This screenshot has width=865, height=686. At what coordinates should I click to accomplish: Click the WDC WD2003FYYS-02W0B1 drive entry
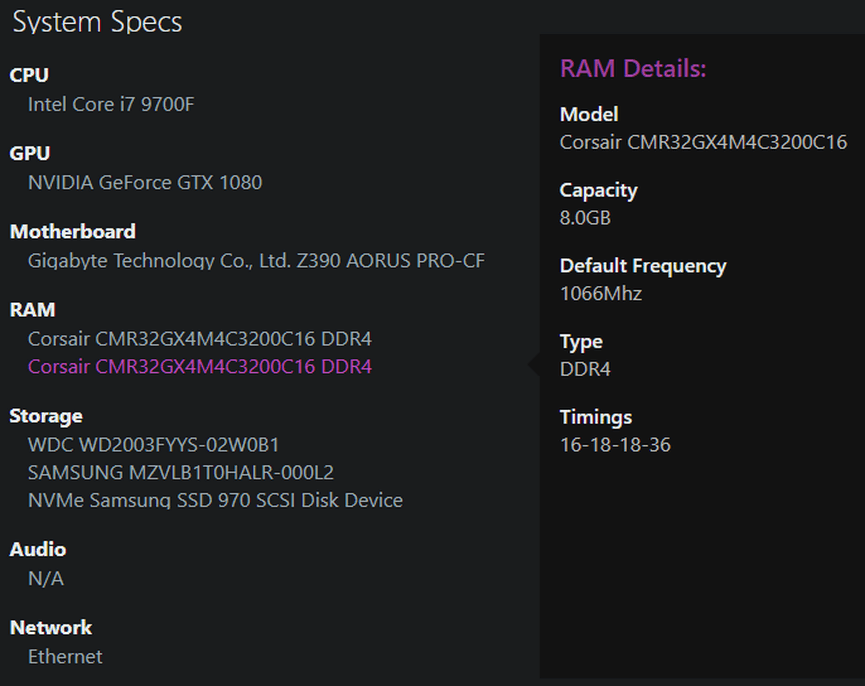coord(153,444)
